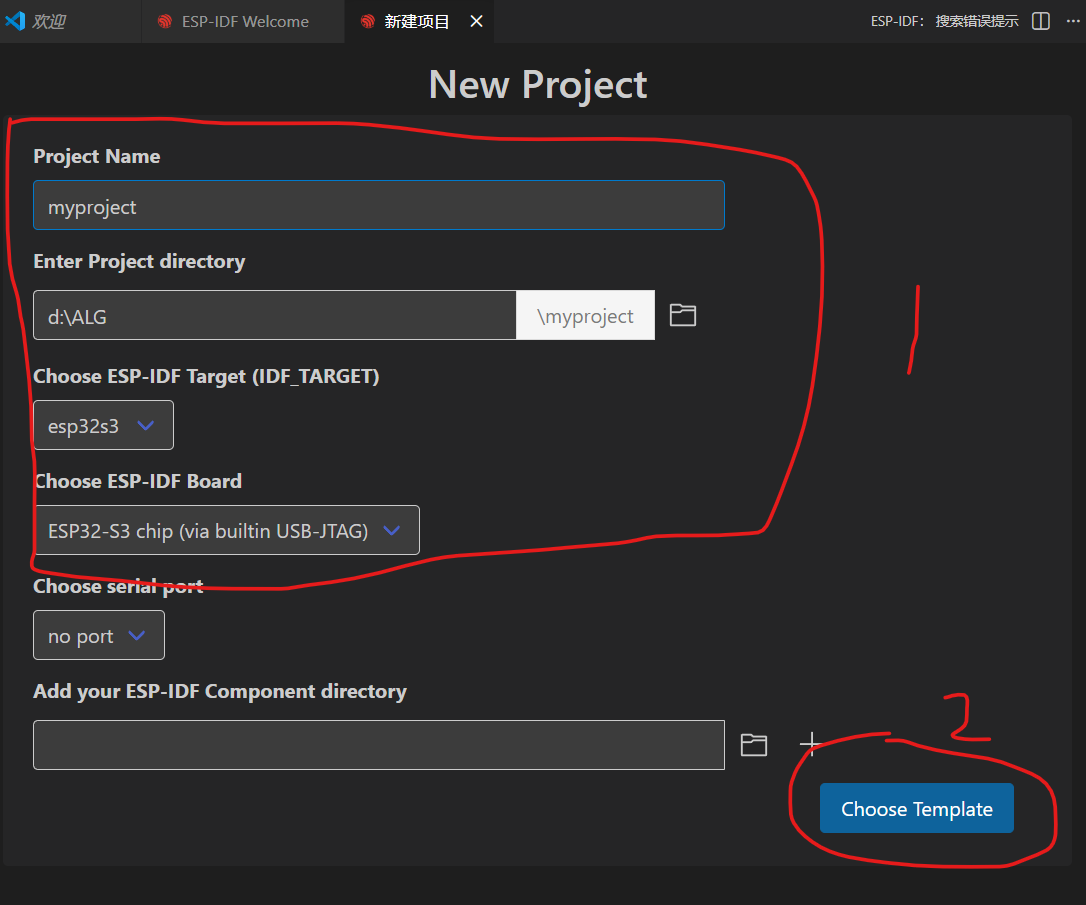Click the Choose ESP-IDF Target (IDF_TARGET) label

(206, 376)
